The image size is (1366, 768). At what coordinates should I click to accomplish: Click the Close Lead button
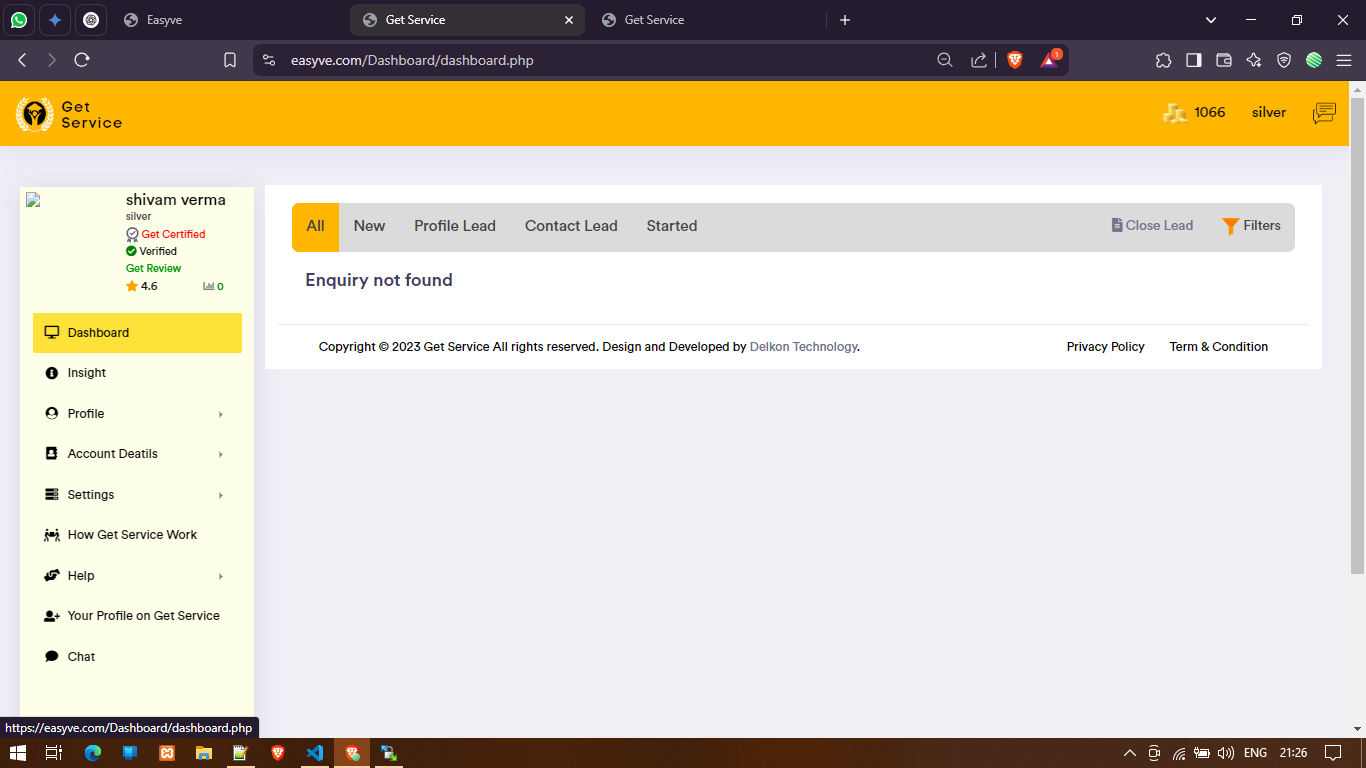1152,226
